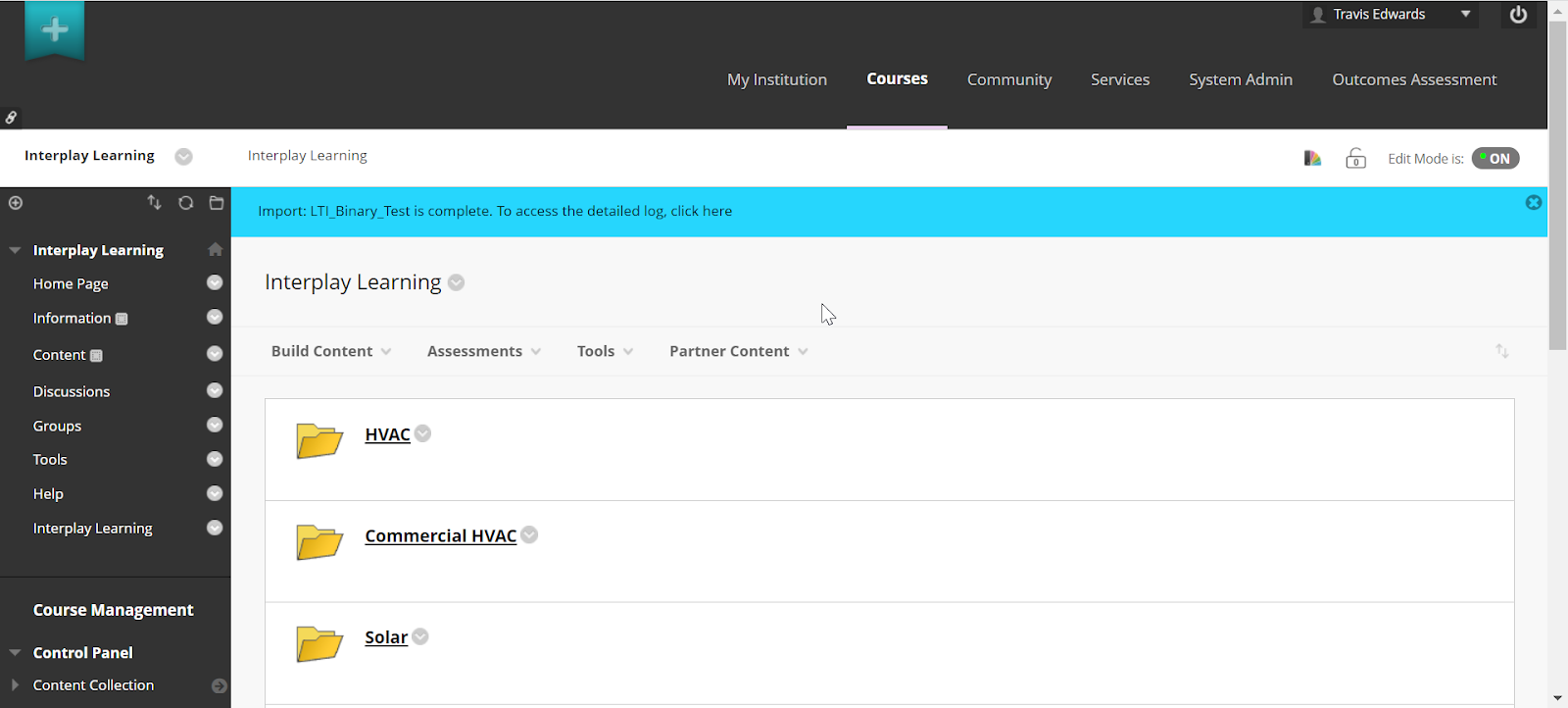Viewport: 1568px width, 708px height.
Task: Open Solar folder options chevron
Action: [420, 636]
